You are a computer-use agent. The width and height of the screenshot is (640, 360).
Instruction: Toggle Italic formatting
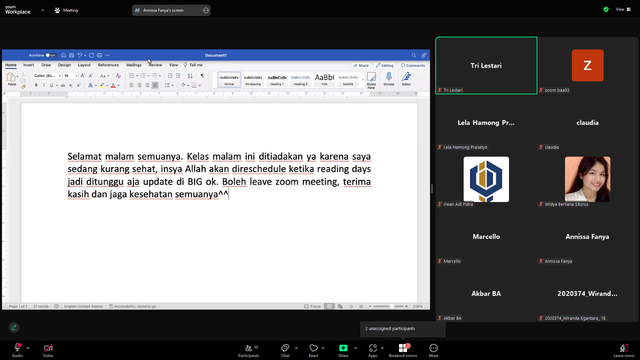pos(44,85)
